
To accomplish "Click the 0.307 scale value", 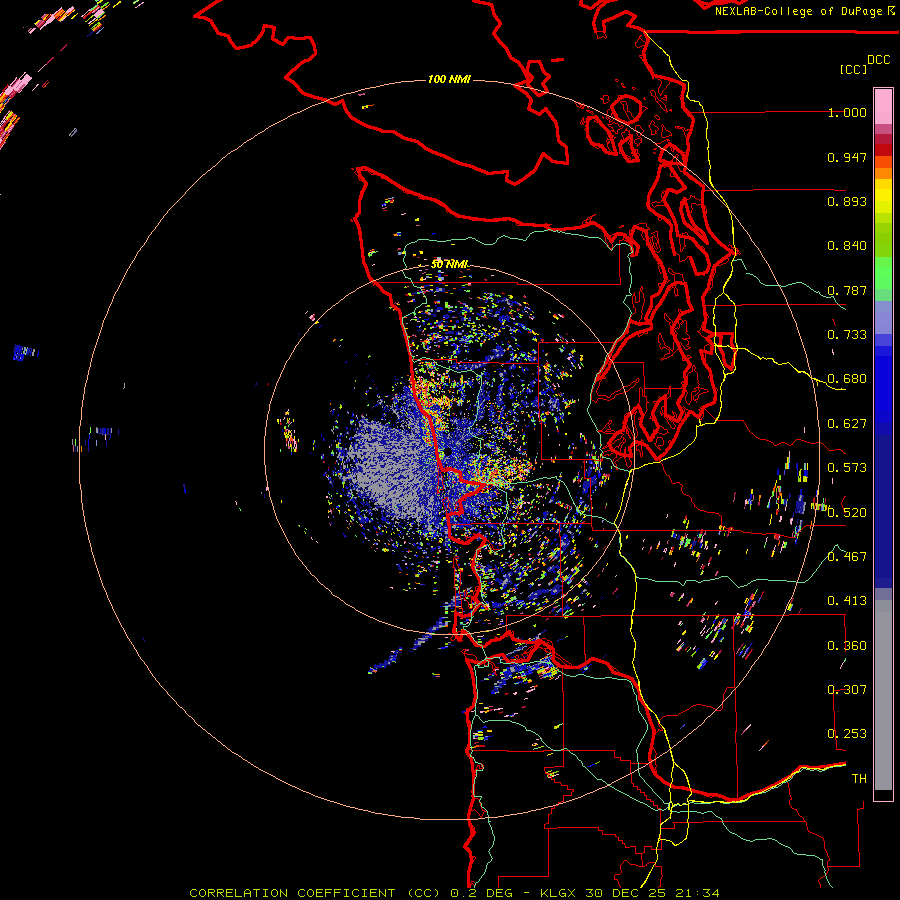I will coord(847,690).
